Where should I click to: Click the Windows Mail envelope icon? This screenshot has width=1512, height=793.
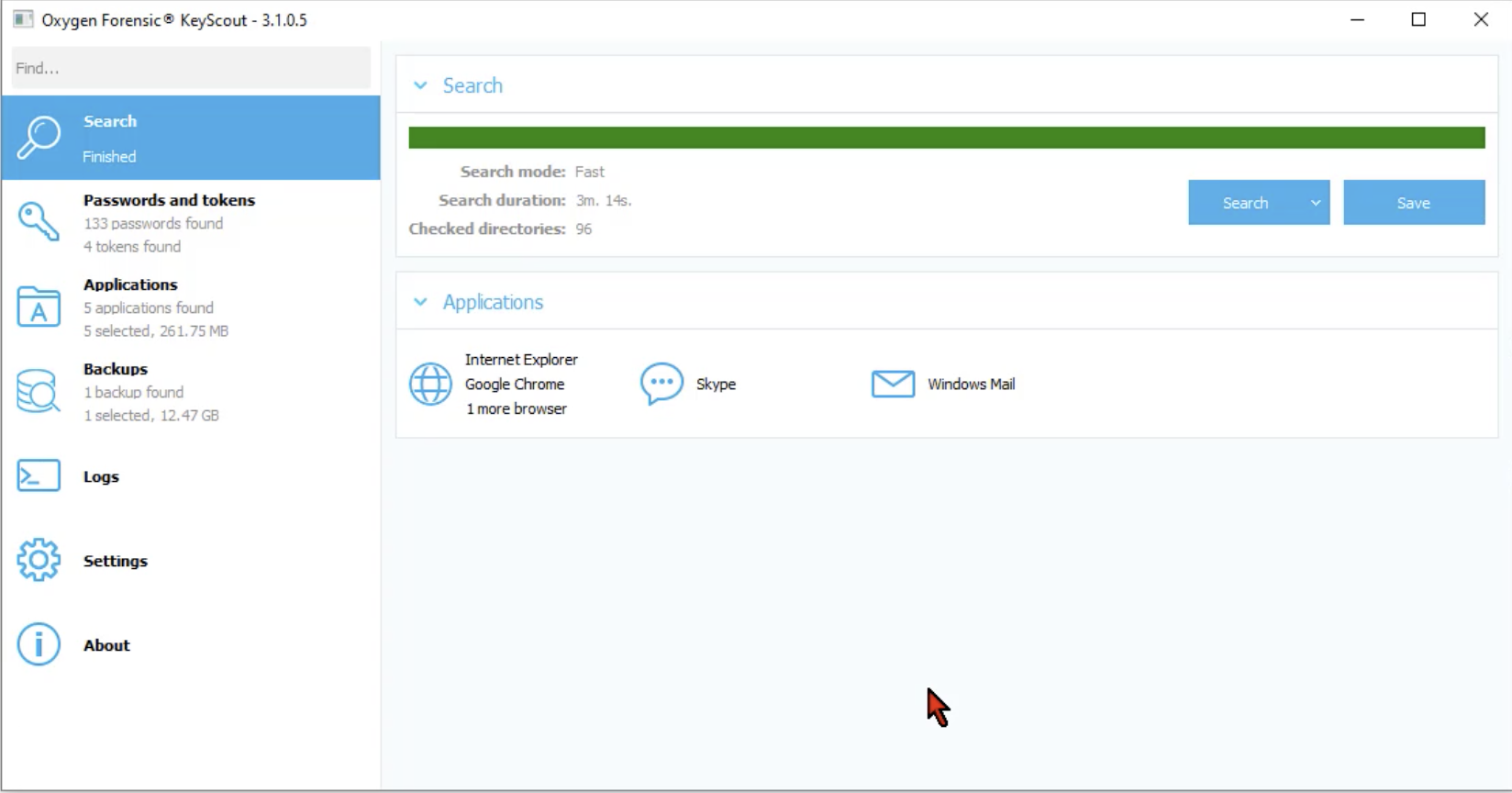pos(893,384)
